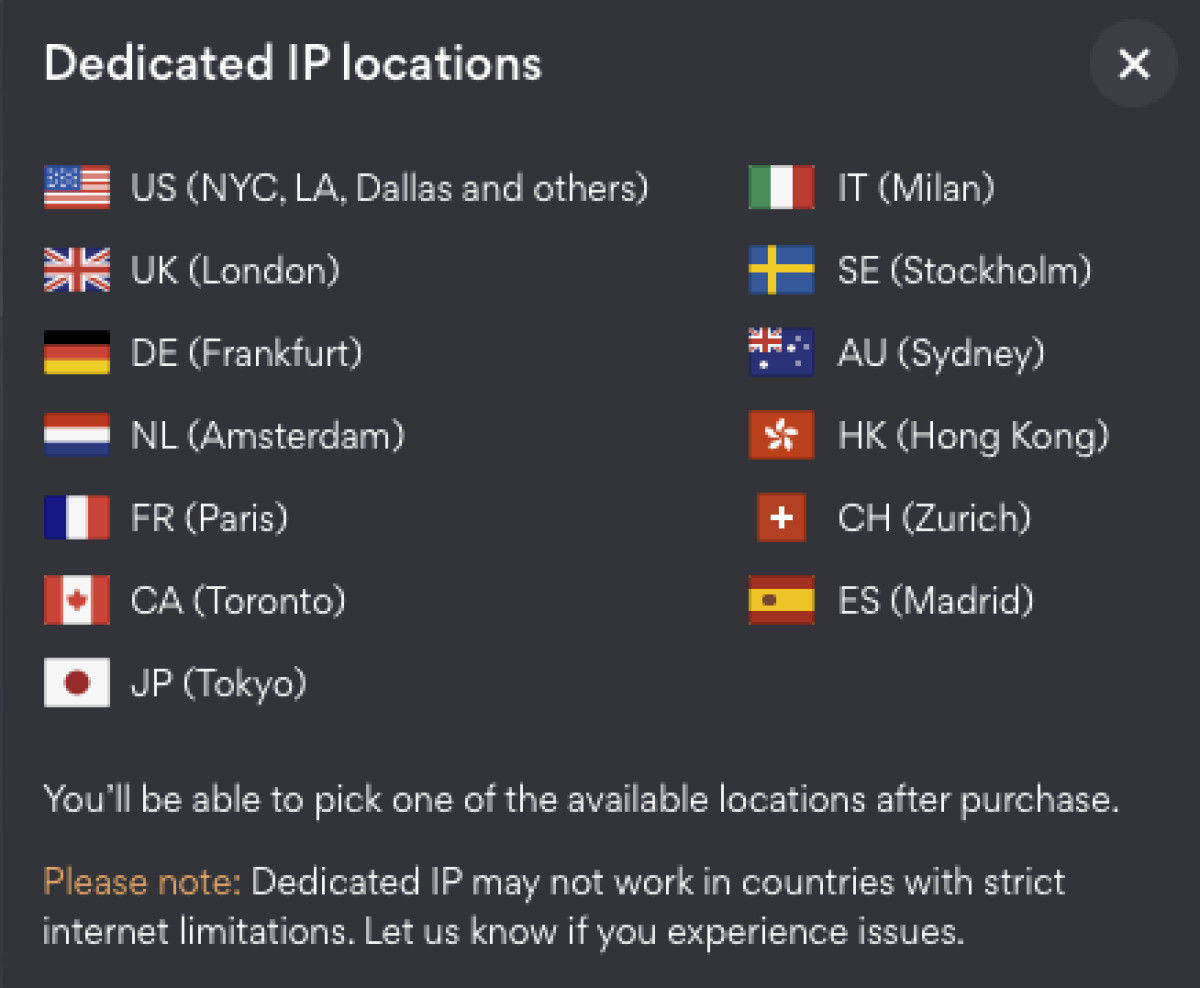Click the 'Dedicated IP locations' heading
This screenshot has width=1200, height=988.
point(293,64)
